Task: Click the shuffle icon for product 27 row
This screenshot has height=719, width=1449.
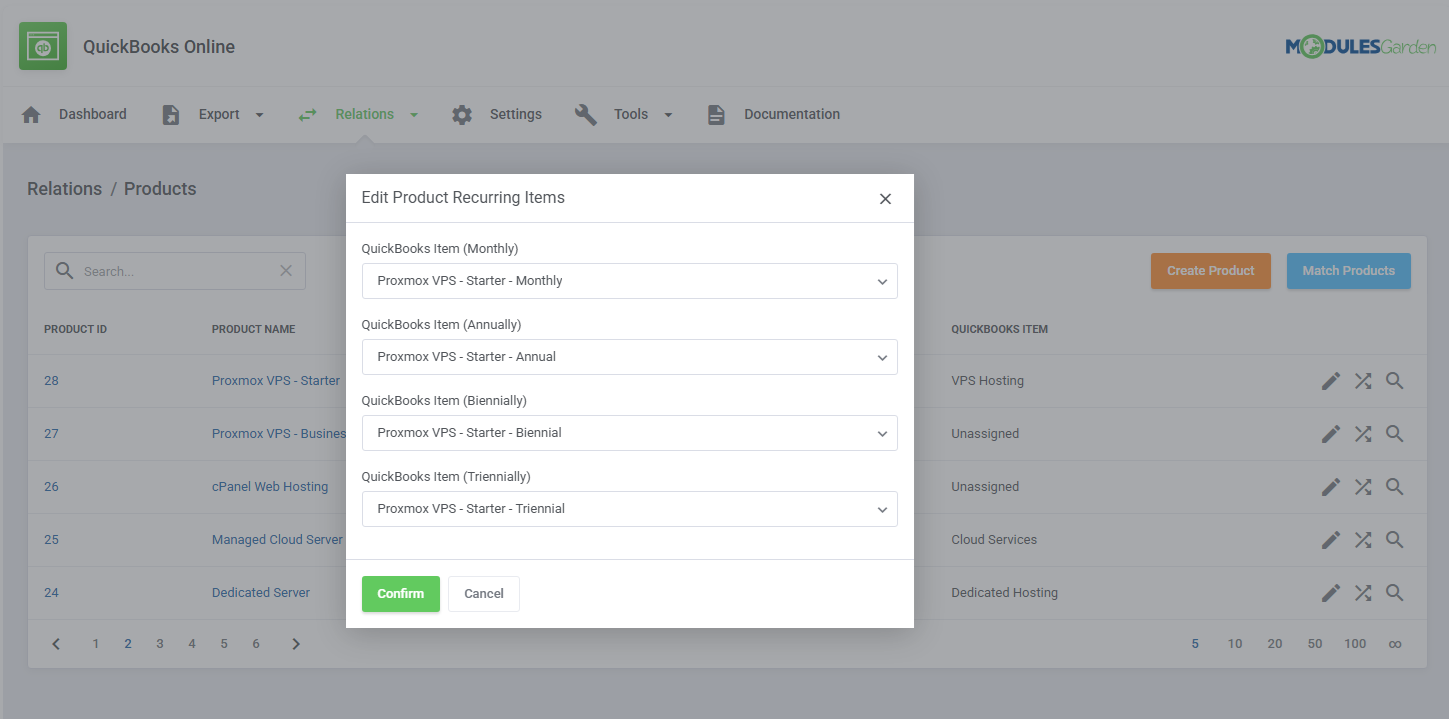Action: [1363, 434]
